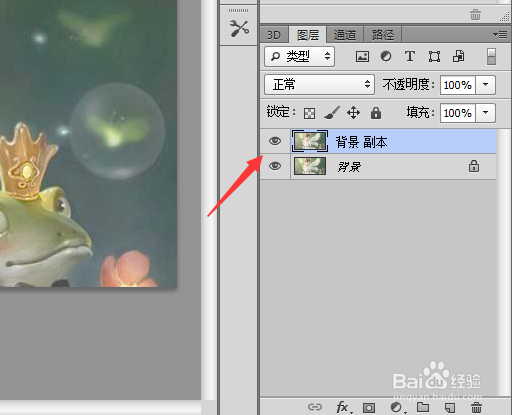Switch to the 3D tab
This screenshot has width=512, height=415.
[274, 35]
